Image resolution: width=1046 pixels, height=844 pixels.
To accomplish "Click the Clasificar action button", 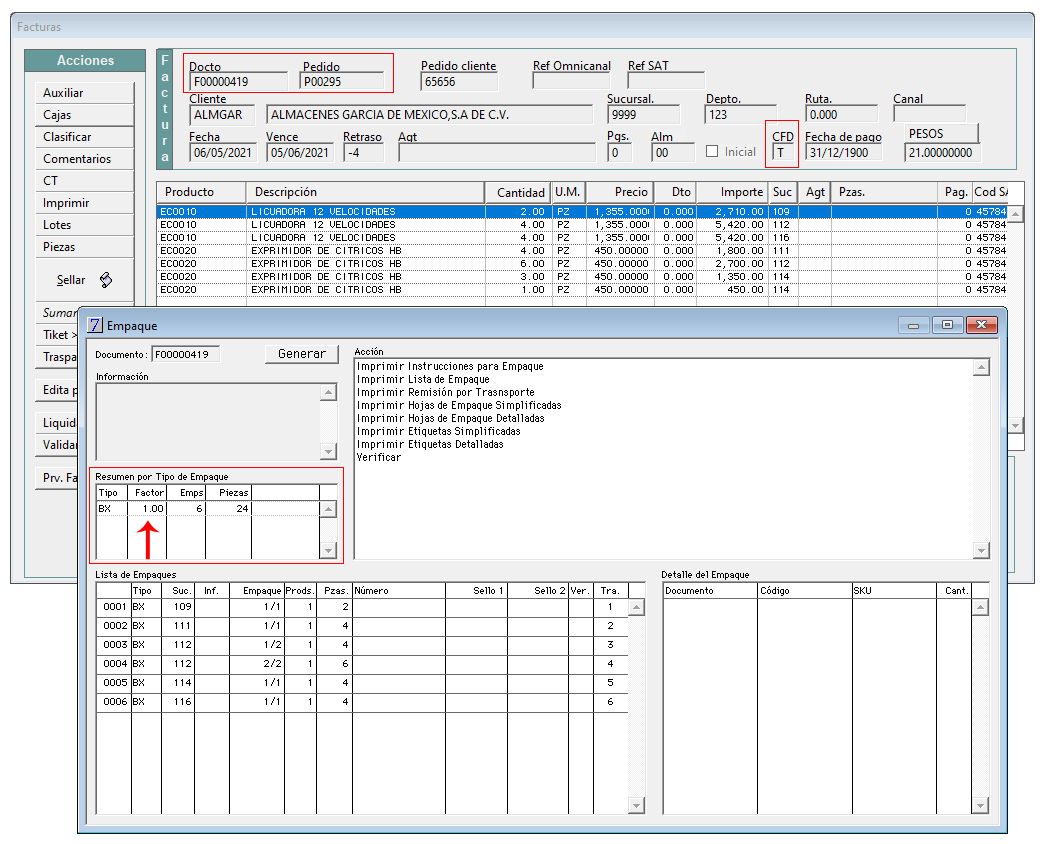I will coord(84,137).
